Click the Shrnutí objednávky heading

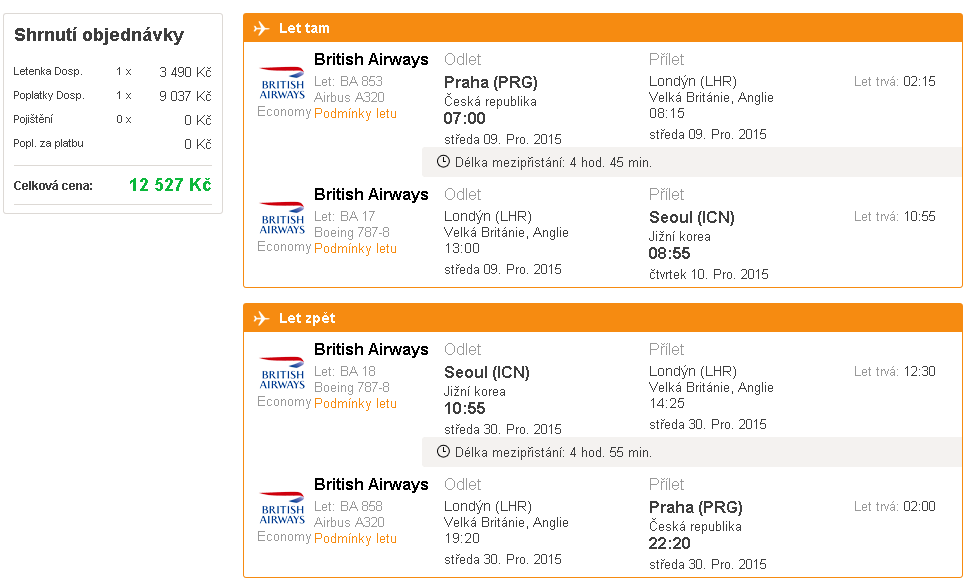pyautogui.click(x=99, y=35)
